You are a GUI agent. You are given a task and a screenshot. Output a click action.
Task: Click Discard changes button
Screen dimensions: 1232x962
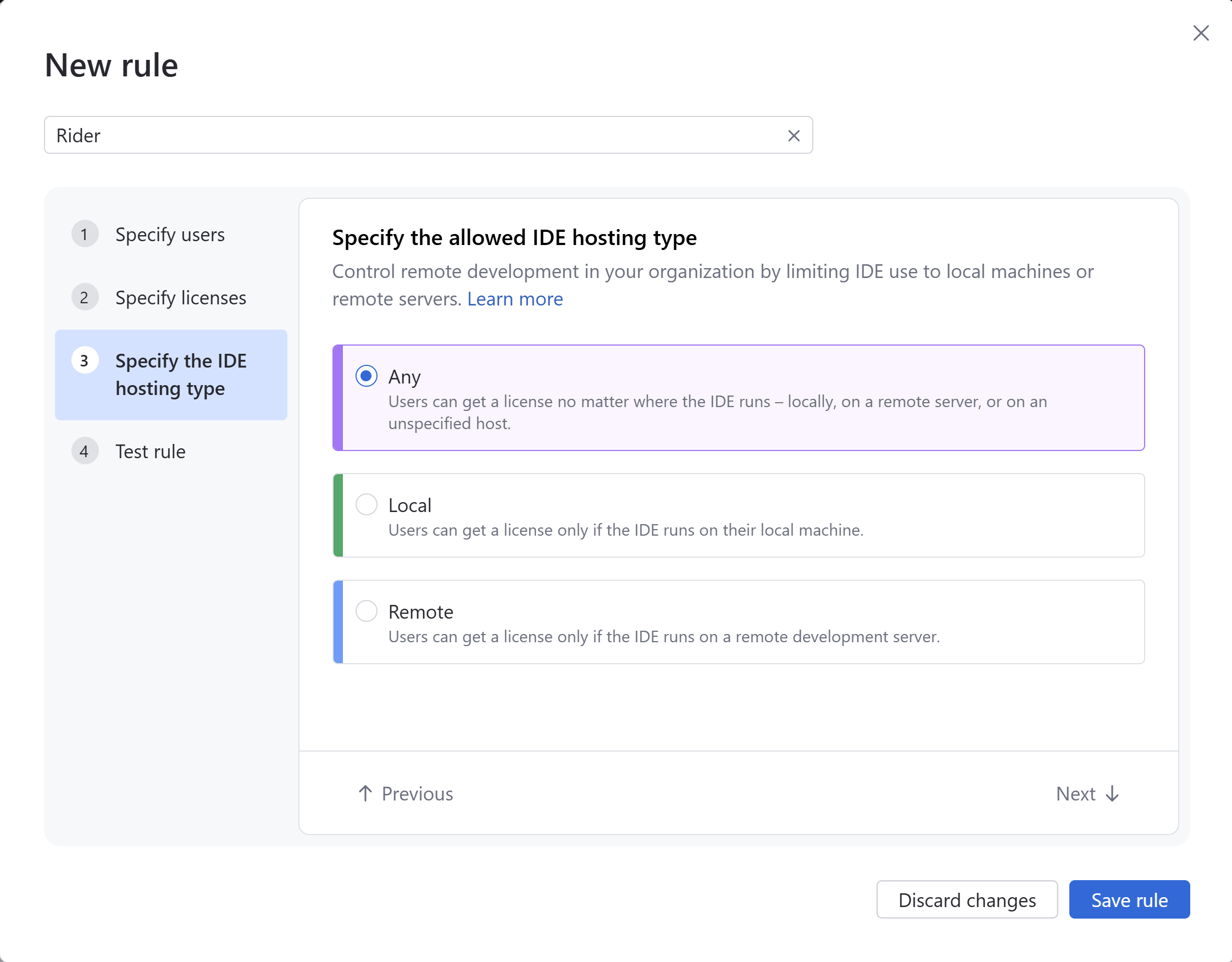(x=967, y=899)
